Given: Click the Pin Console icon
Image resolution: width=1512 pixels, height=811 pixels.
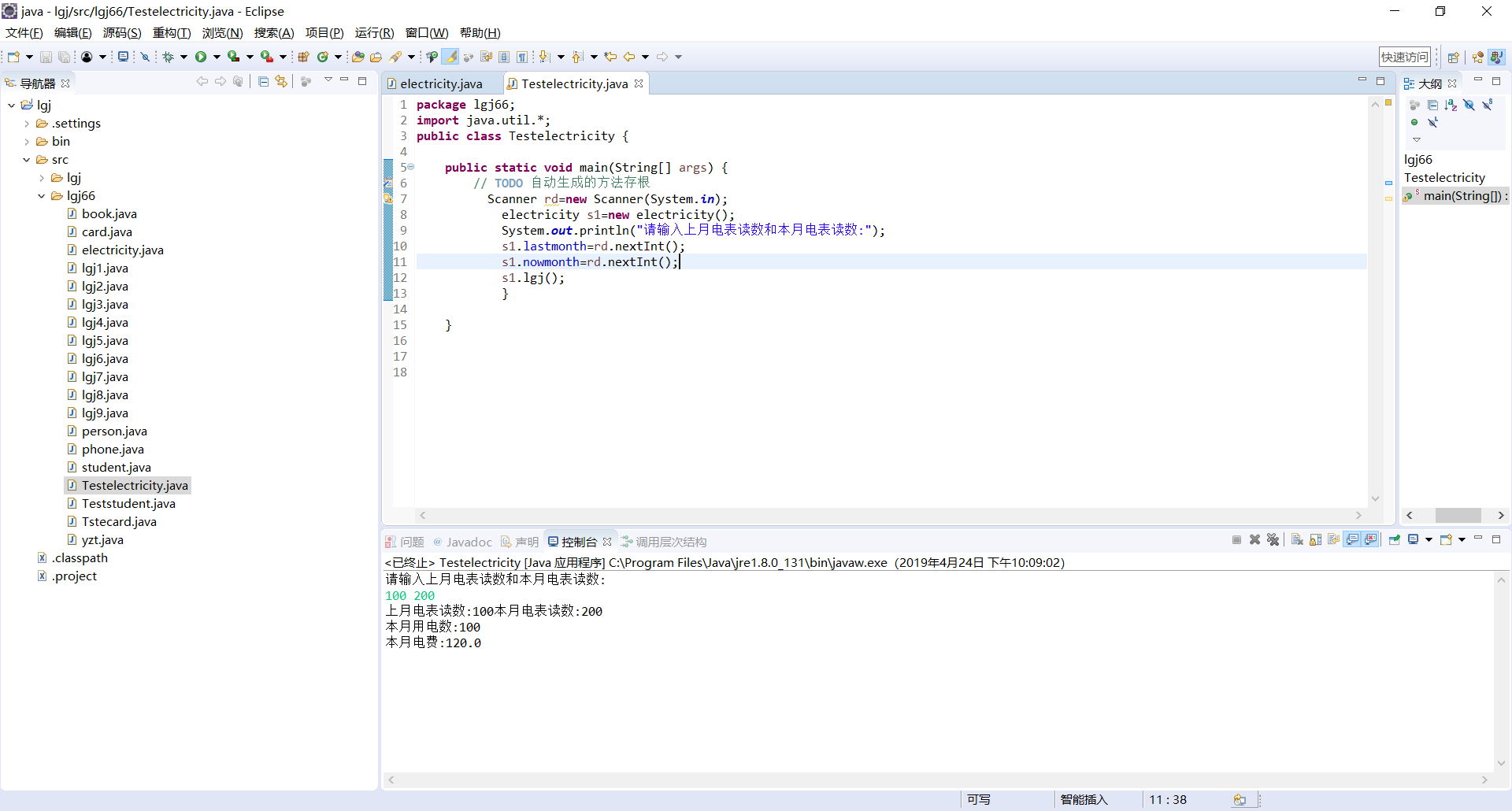Looking at the screenshot, I should (x=1394, y=540).
